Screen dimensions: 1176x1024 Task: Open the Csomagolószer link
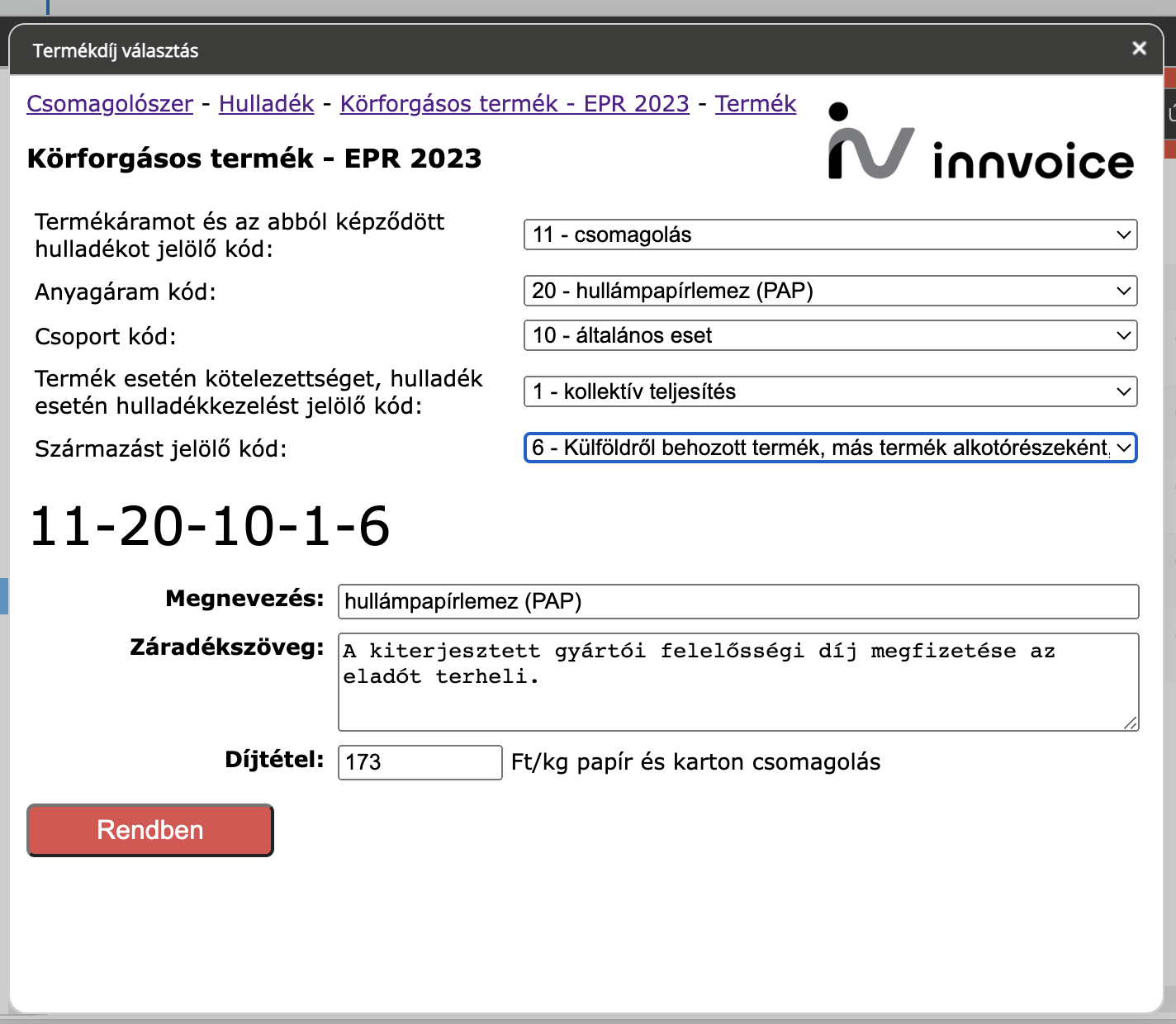click(110, 104)
